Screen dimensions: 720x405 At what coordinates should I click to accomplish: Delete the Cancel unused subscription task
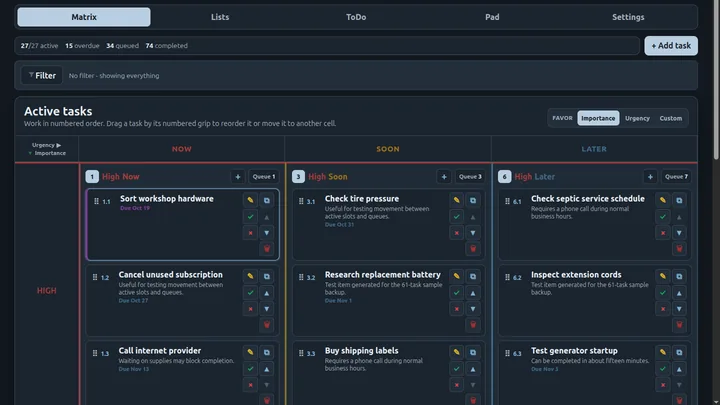coord(266,325)
